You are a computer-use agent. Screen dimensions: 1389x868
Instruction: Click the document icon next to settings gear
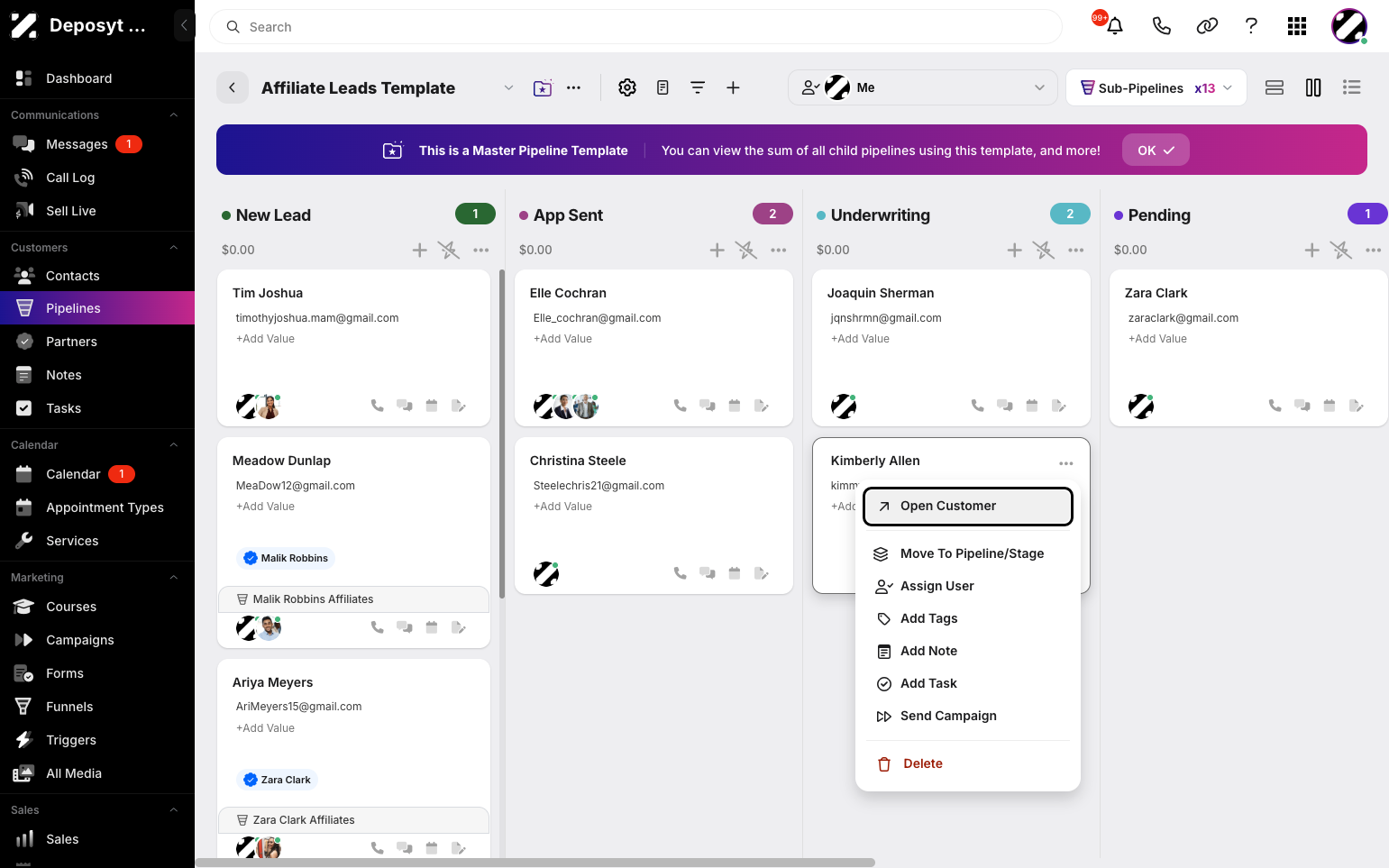(x=663, y=87)
